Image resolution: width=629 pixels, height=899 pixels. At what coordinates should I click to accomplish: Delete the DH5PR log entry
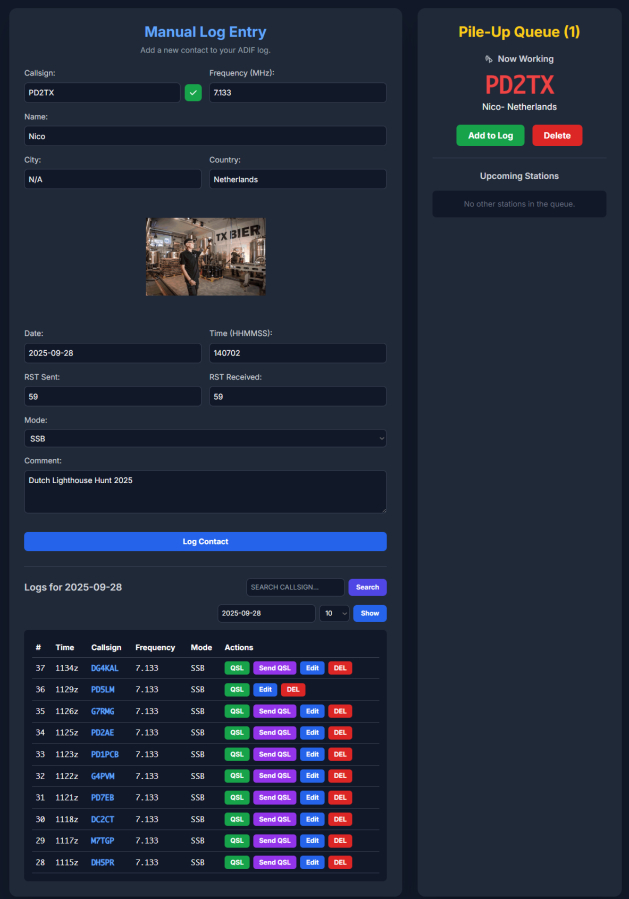[340, 862]
